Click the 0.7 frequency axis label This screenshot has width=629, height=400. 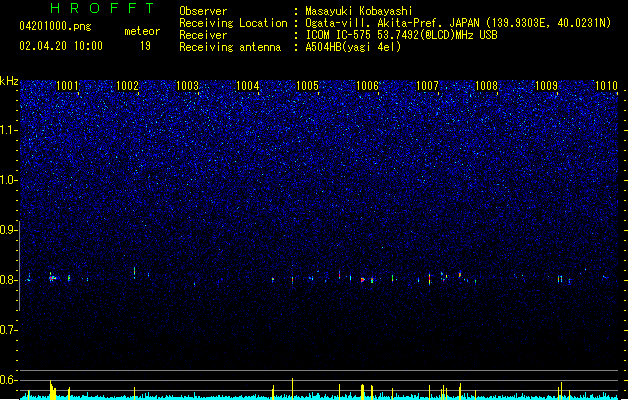pyautogui.click(x=8, y=330)
